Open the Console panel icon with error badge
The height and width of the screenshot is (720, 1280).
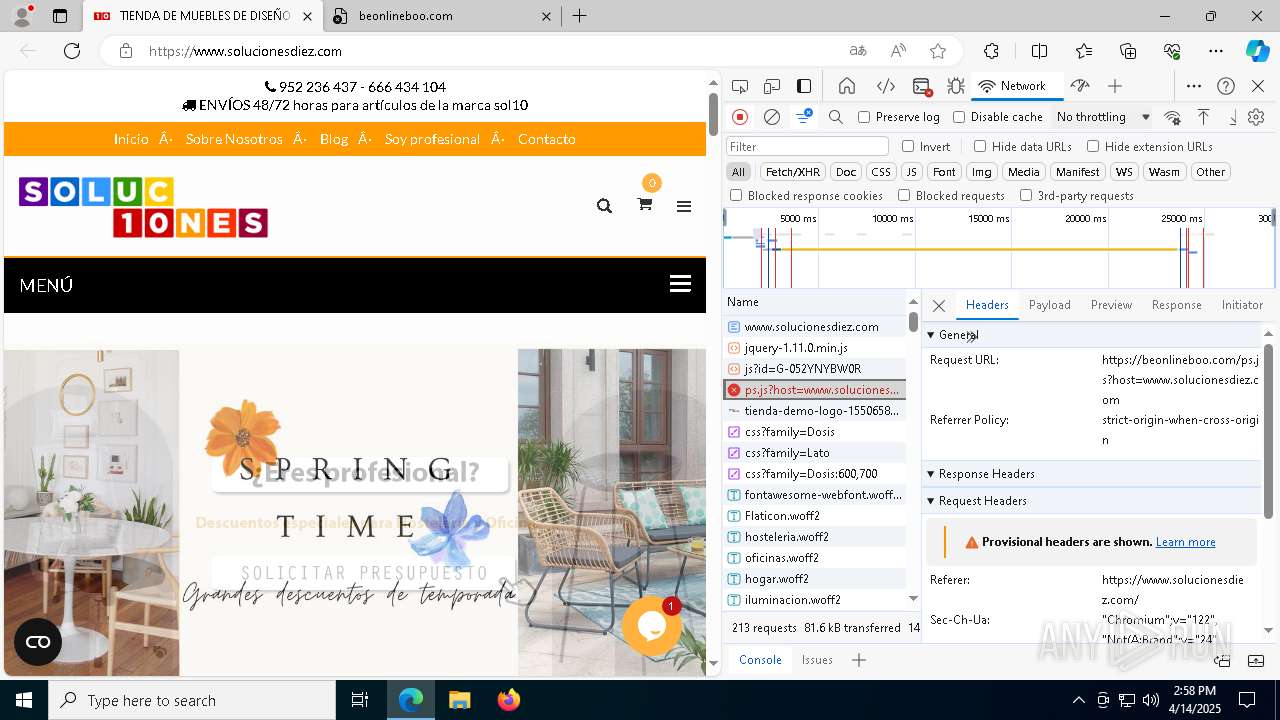[922, 86]
